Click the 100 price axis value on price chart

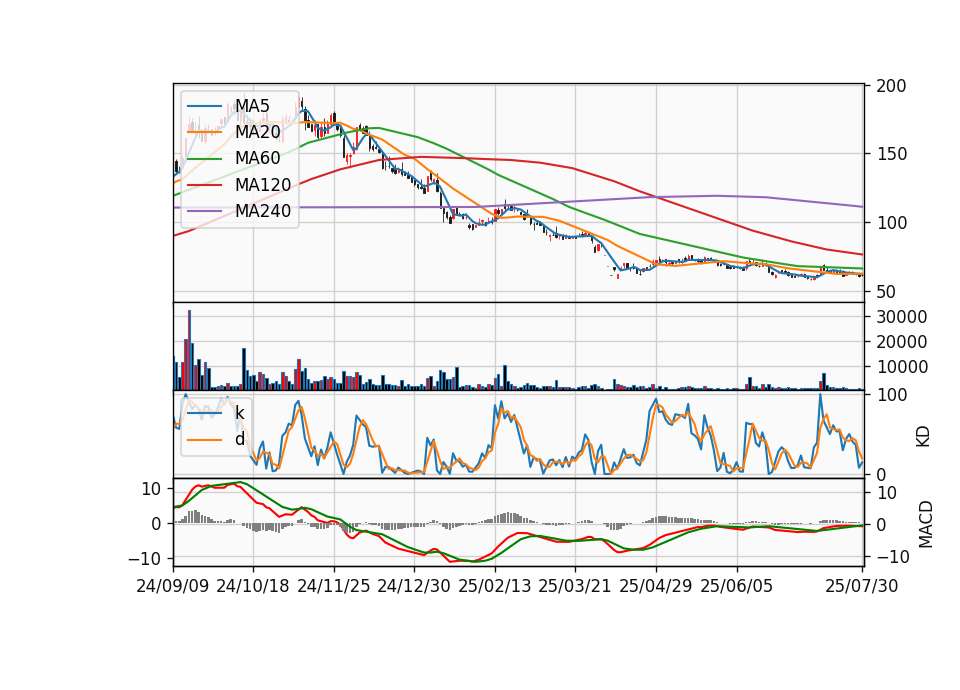coord(891,223)
